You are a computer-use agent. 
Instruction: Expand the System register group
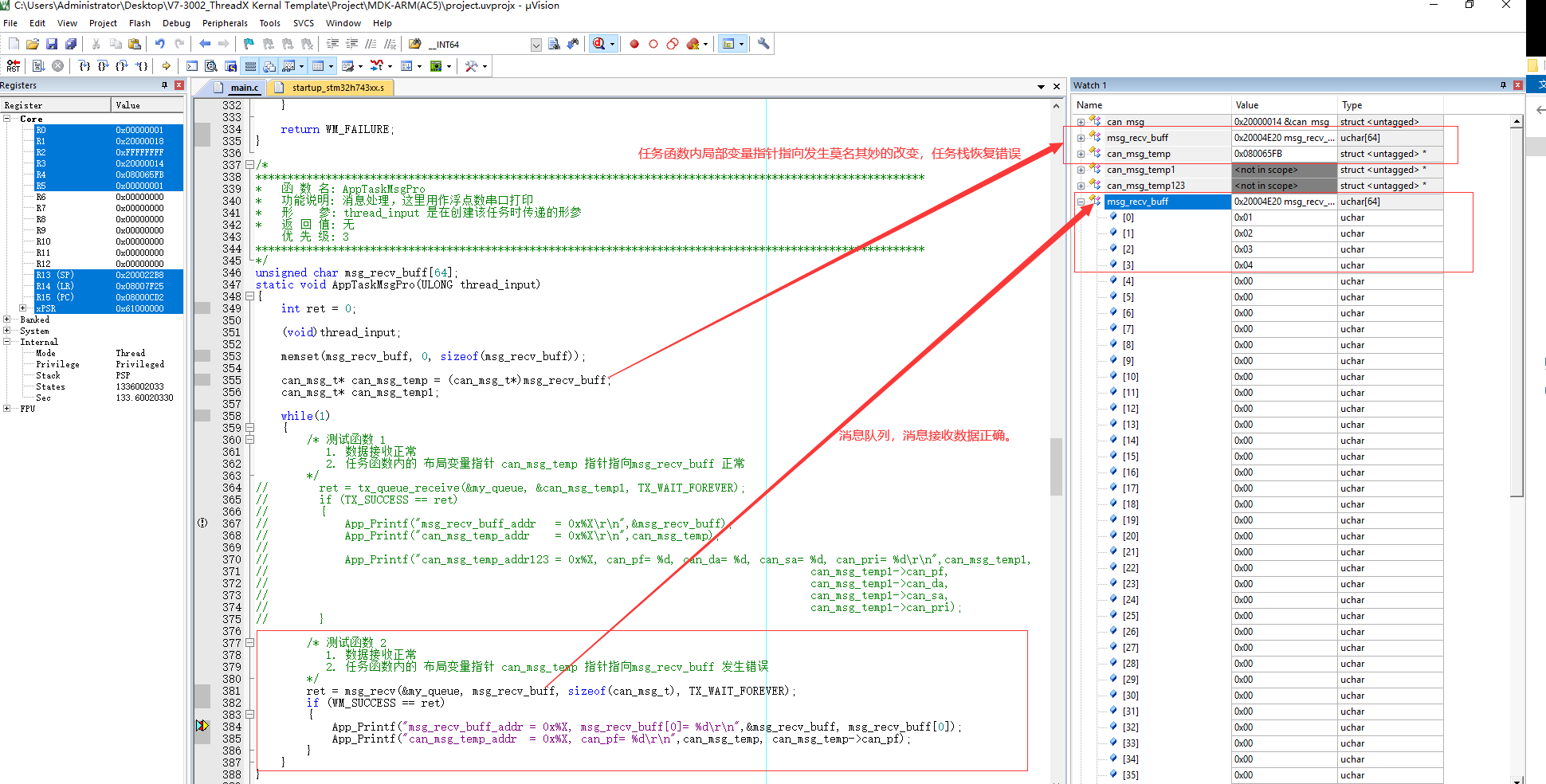point(7,331)
